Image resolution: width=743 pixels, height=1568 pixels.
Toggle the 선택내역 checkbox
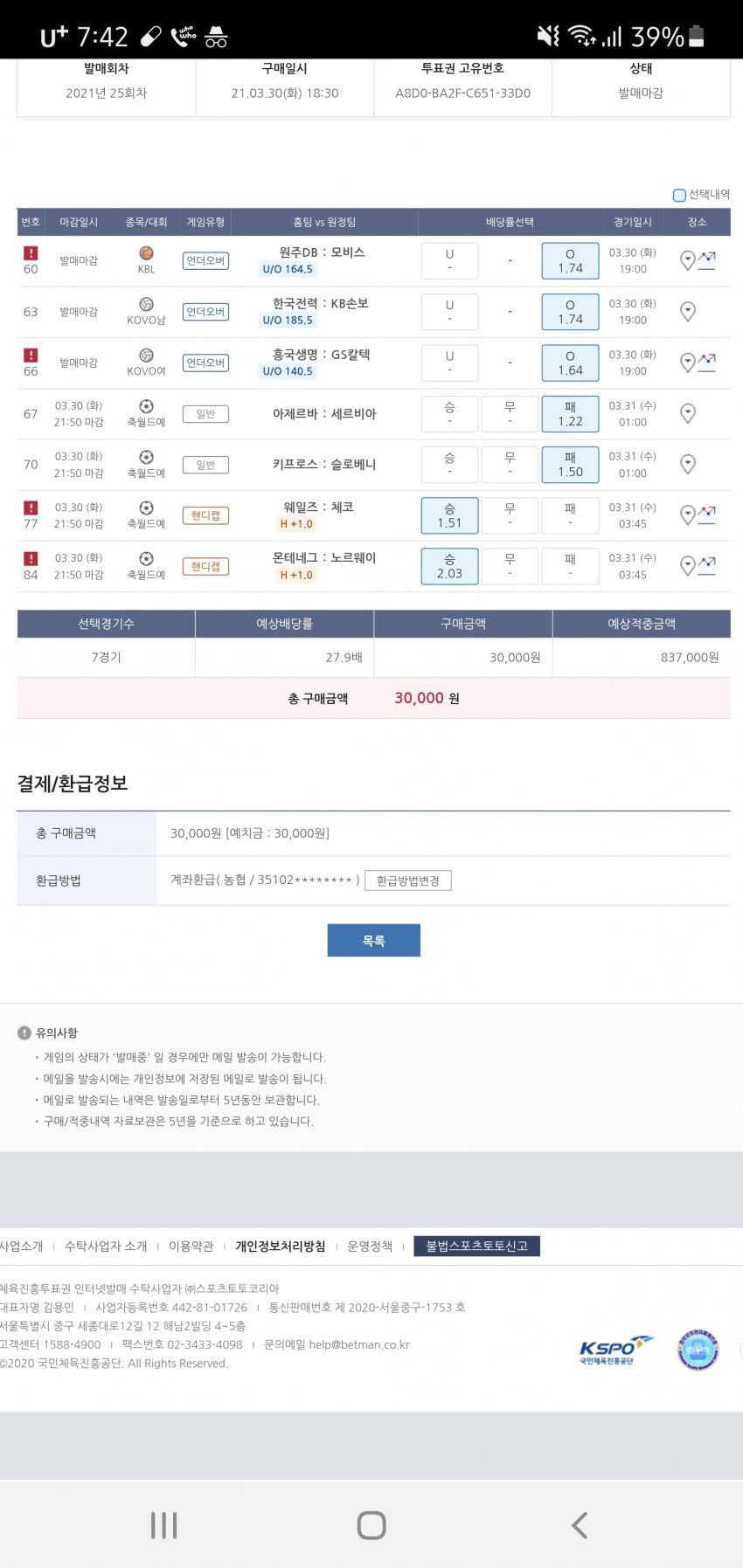click(679, 195)
